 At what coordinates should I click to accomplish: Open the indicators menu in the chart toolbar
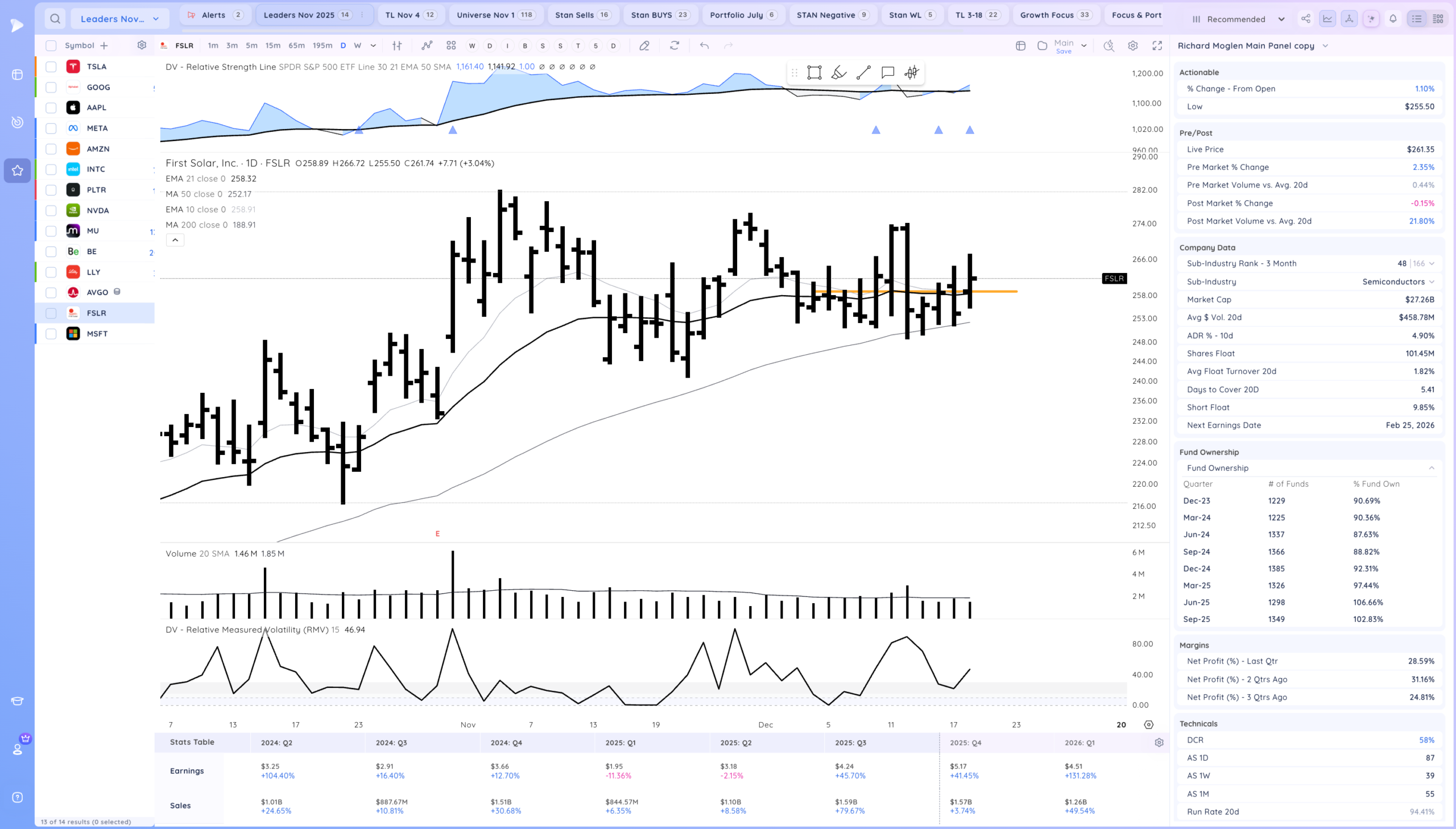427,45
